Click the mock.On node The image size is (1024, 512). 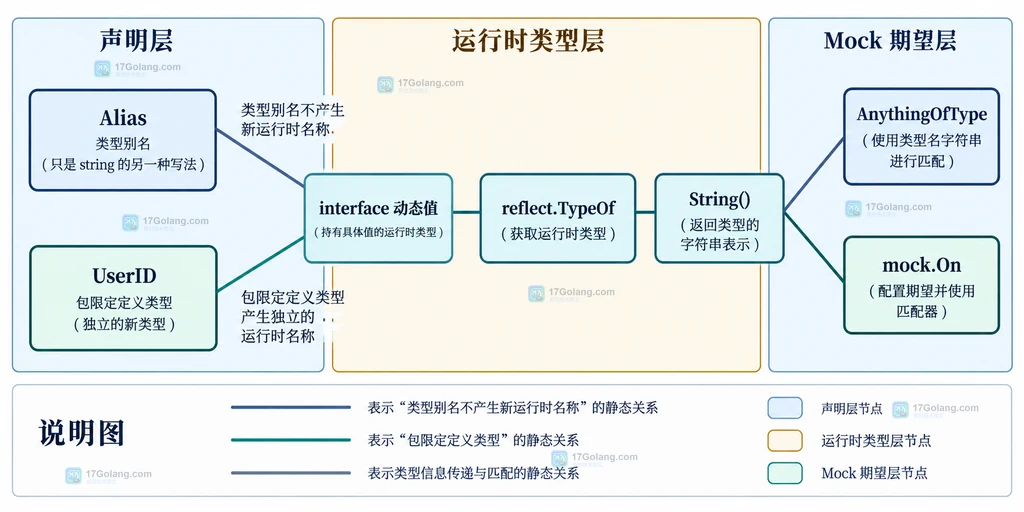pyautogui.click(x=921, y=285)
